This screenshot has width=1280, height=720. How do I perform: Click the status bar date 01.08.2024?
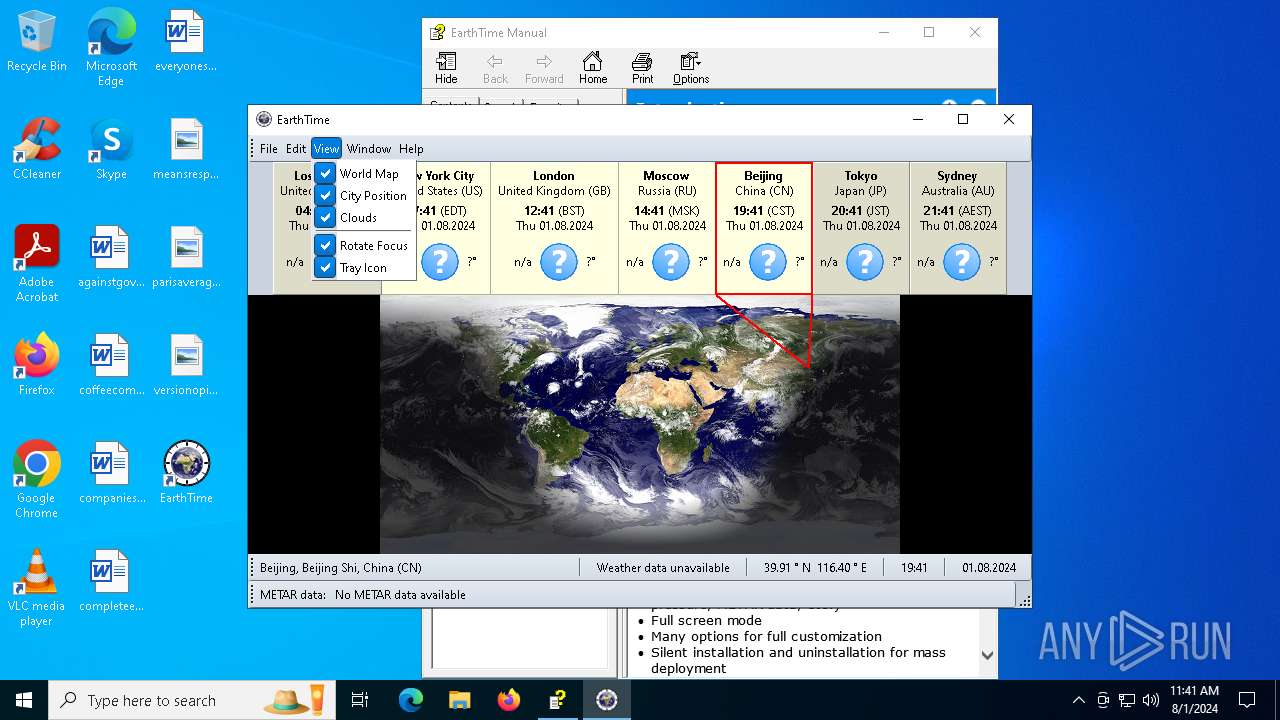989,567
